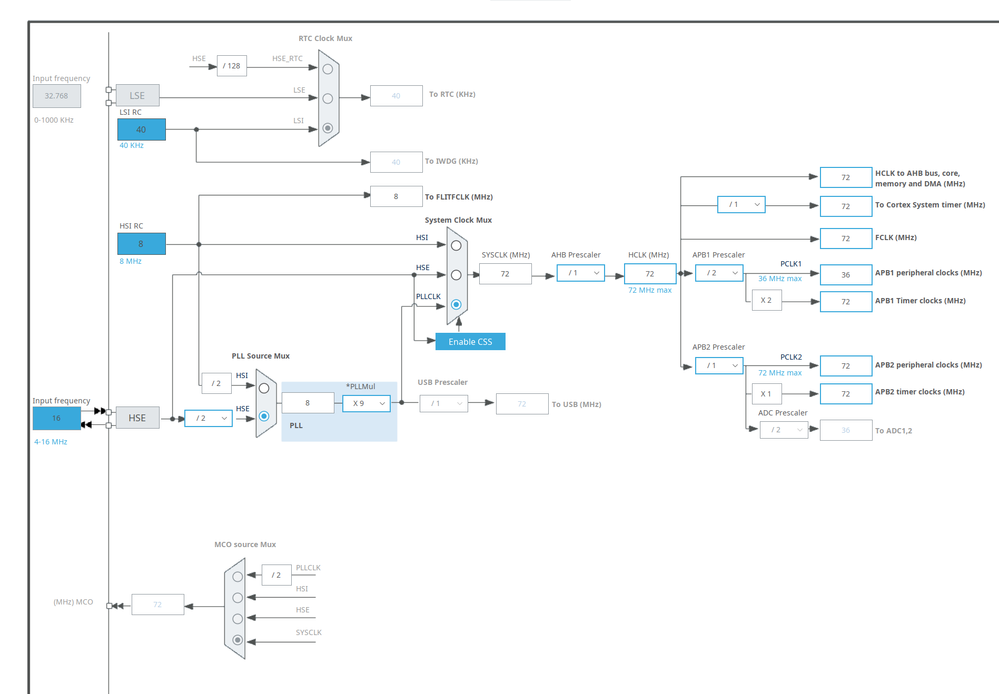Select LSE input in the RTC Clock Mux
The height and width of the screenshot is (694, 999).
click(x=328, y=97)
